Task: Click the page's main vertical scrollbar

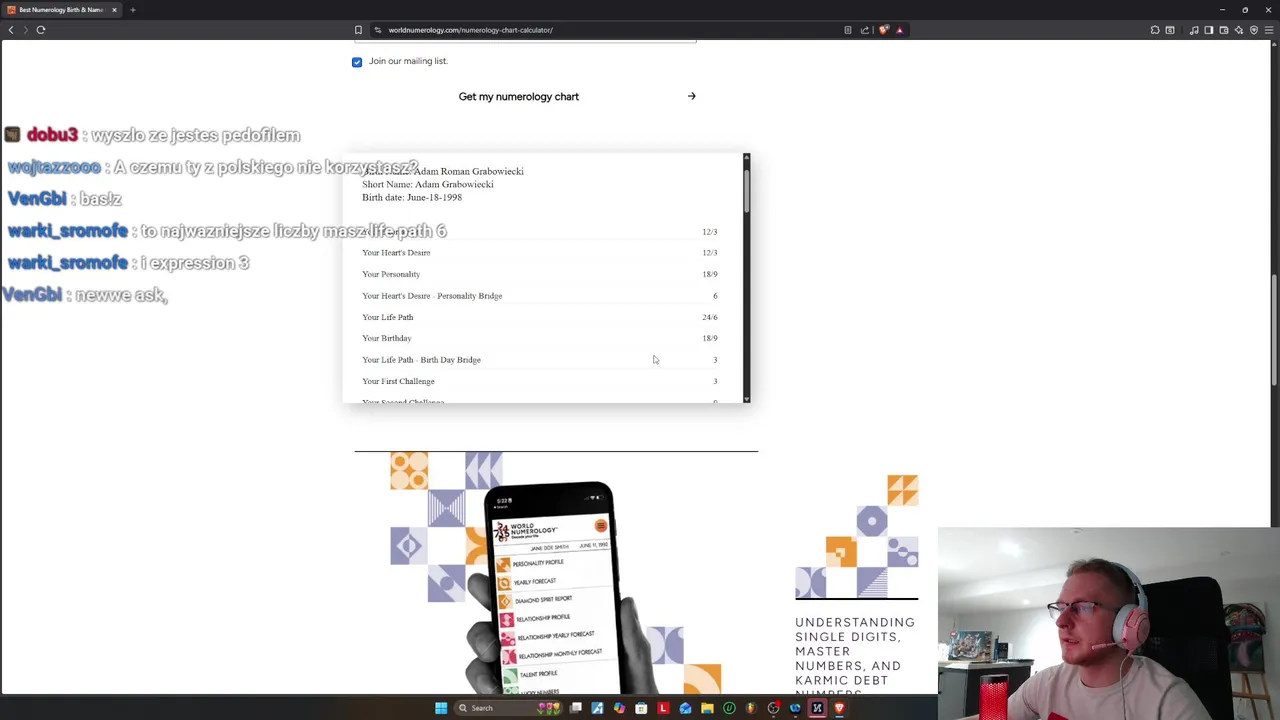Action: click(x=1274, y=330)
